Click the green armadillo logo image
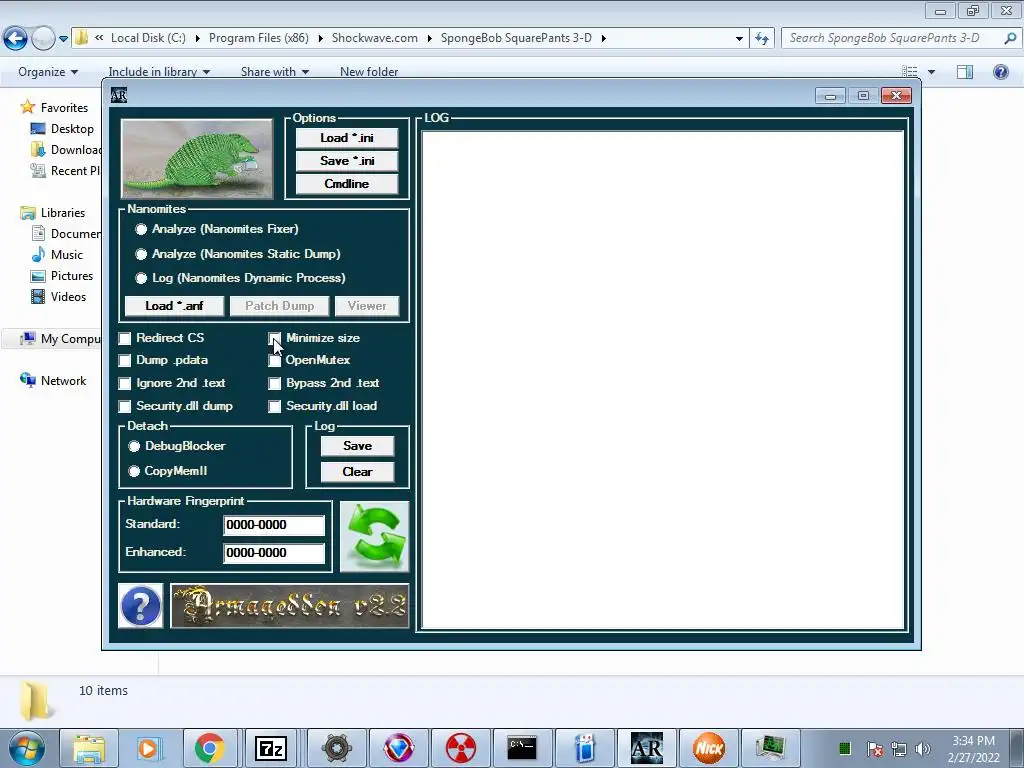Screen dimensions: 1024x768 pos(197,159)
